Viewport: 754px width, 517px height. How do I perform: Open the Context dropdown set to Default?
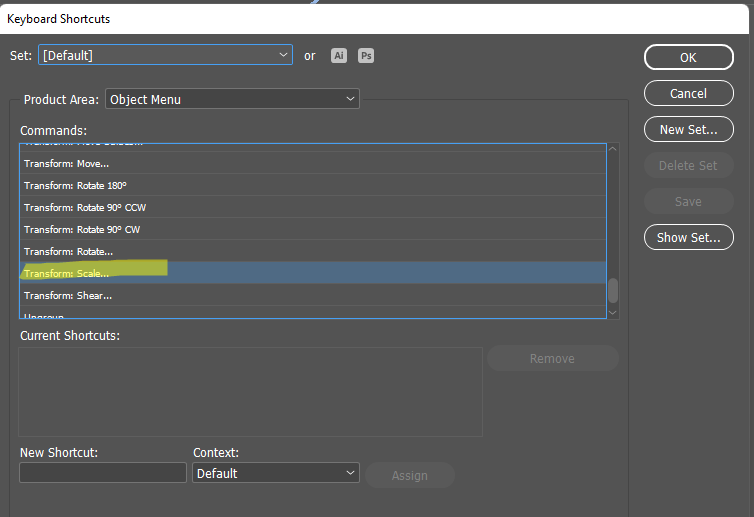coord(276,473)
